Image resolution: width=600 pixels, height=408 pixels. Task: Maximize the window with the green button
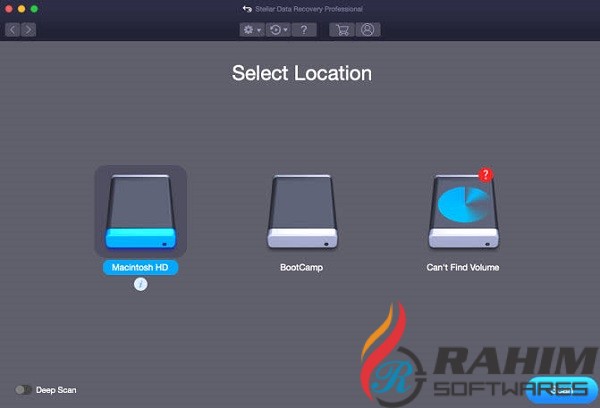tap(34, 8)
